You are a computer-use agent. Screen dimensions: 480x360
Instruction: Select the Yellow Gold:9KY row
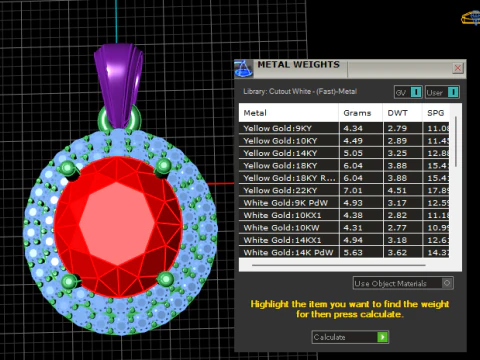[344, 128]
